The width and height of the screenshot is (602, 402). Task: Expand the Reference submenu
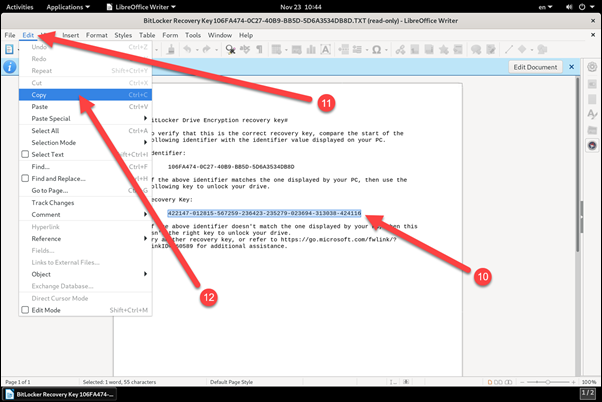pos(85,239)
